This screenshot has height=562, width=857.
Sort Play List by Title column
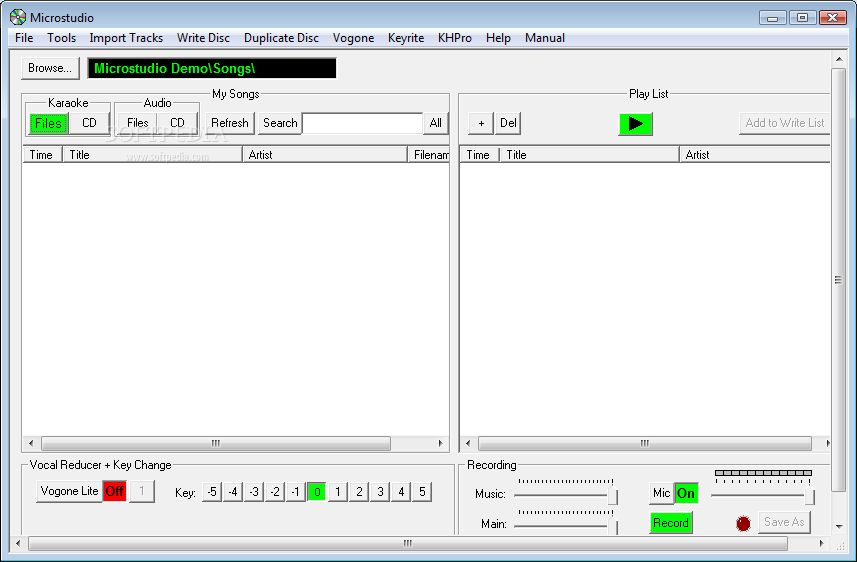pos(589,155)
